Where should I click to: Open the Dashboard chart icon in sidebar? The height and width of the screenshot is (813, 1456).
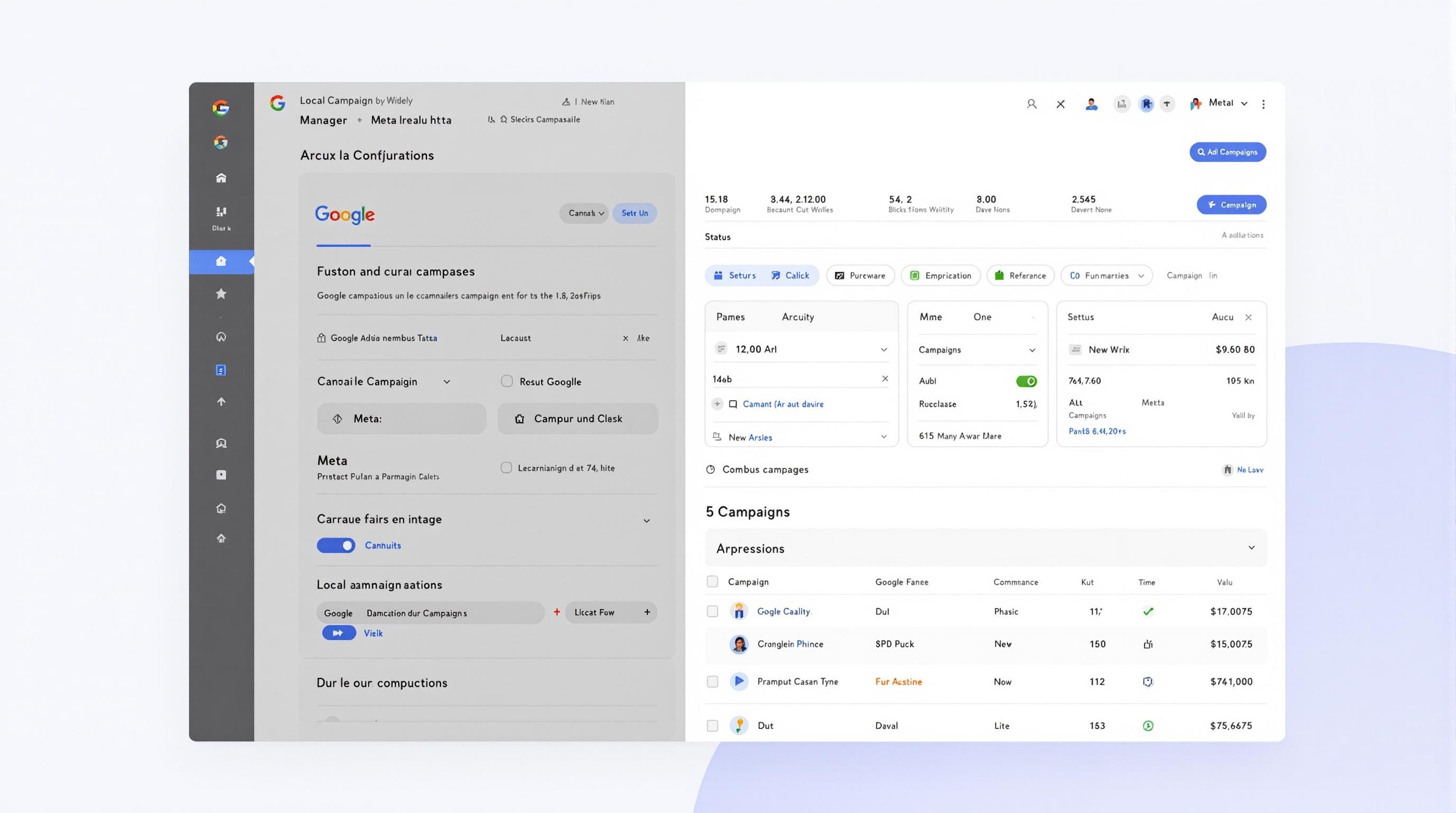[221, 212]
